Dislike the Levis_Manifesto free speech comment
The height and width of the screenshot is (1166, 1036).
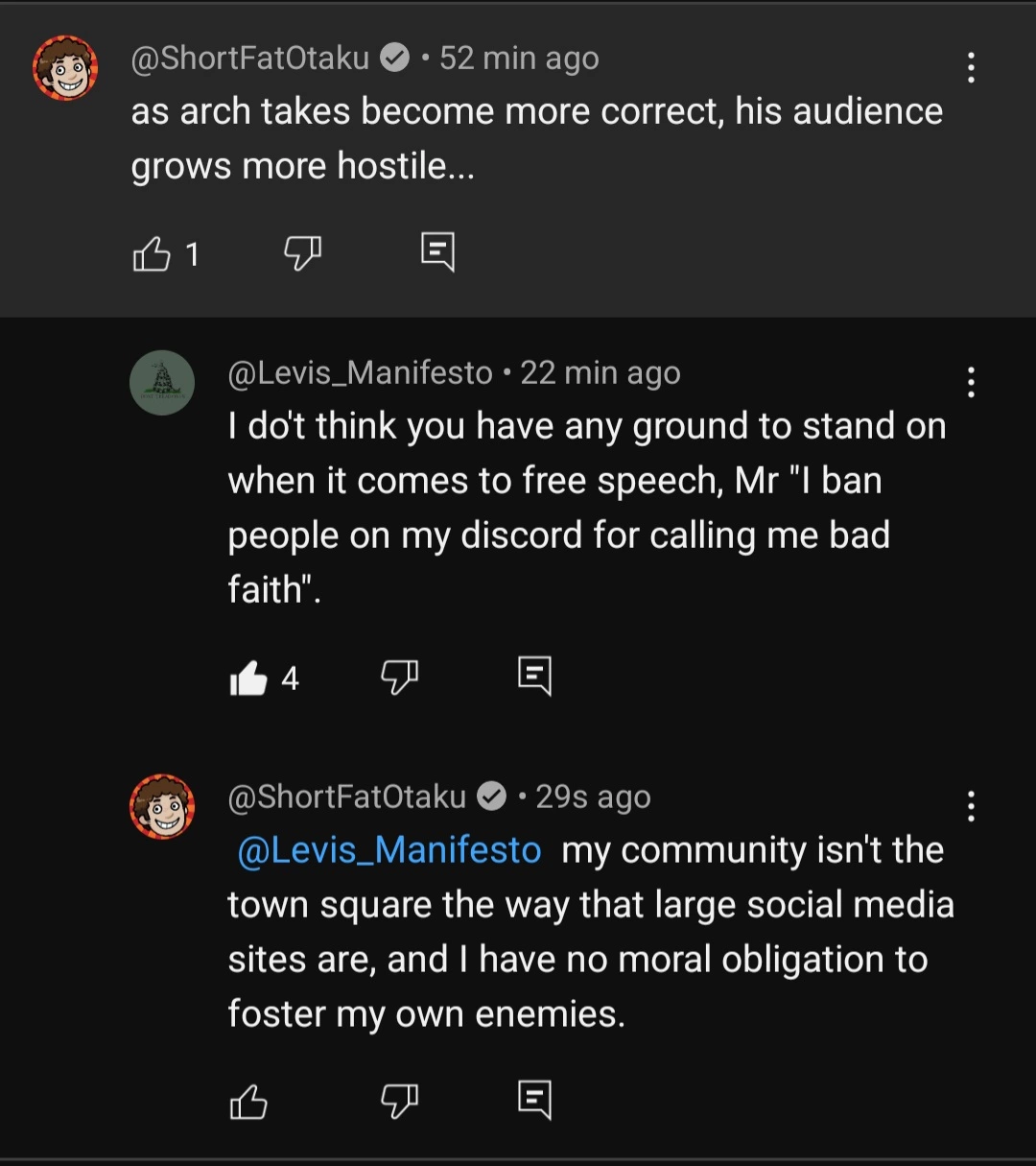tap(399, 678)
